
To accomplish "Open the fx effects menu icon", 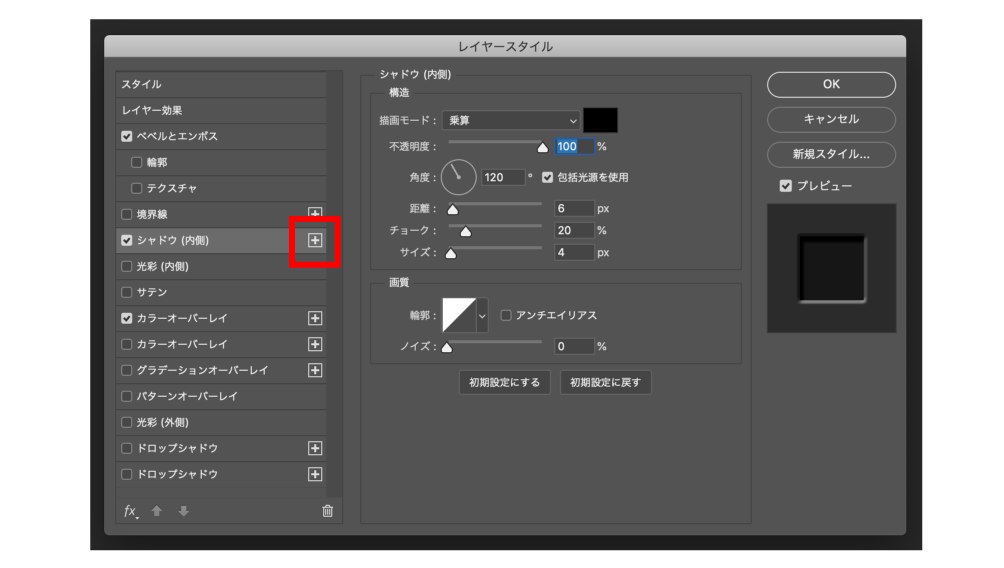I will 131,510.
